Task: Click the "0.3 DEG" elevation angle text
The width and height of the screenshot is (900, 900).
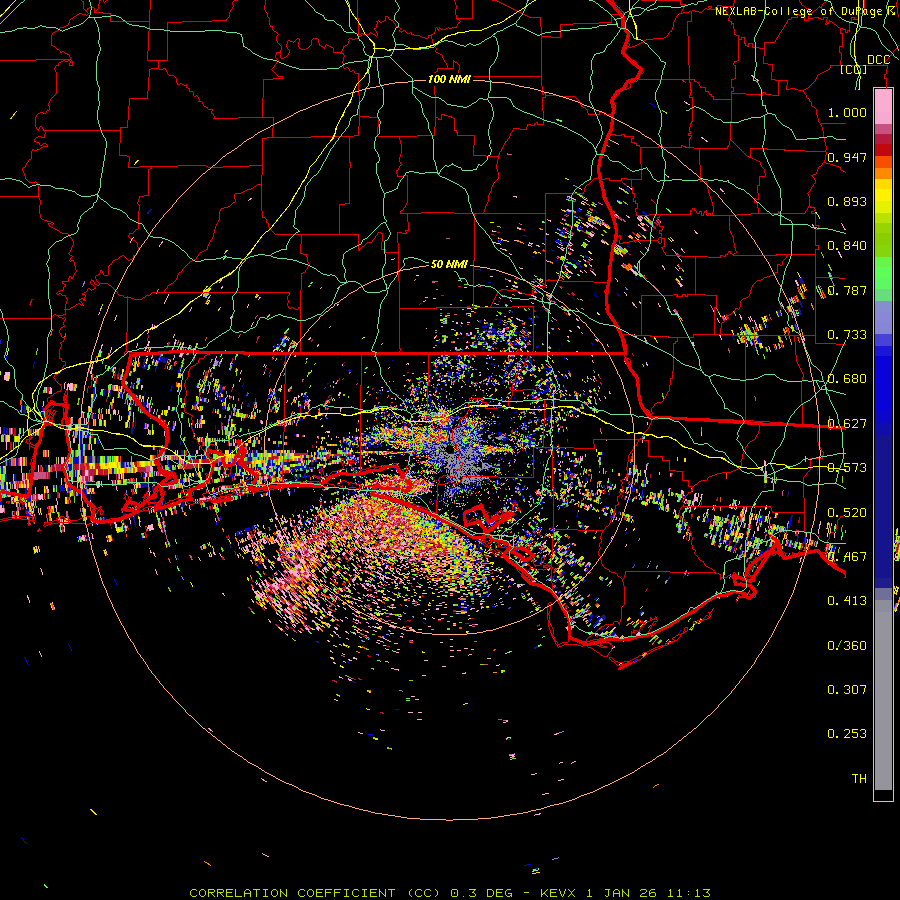Action: 482,893
